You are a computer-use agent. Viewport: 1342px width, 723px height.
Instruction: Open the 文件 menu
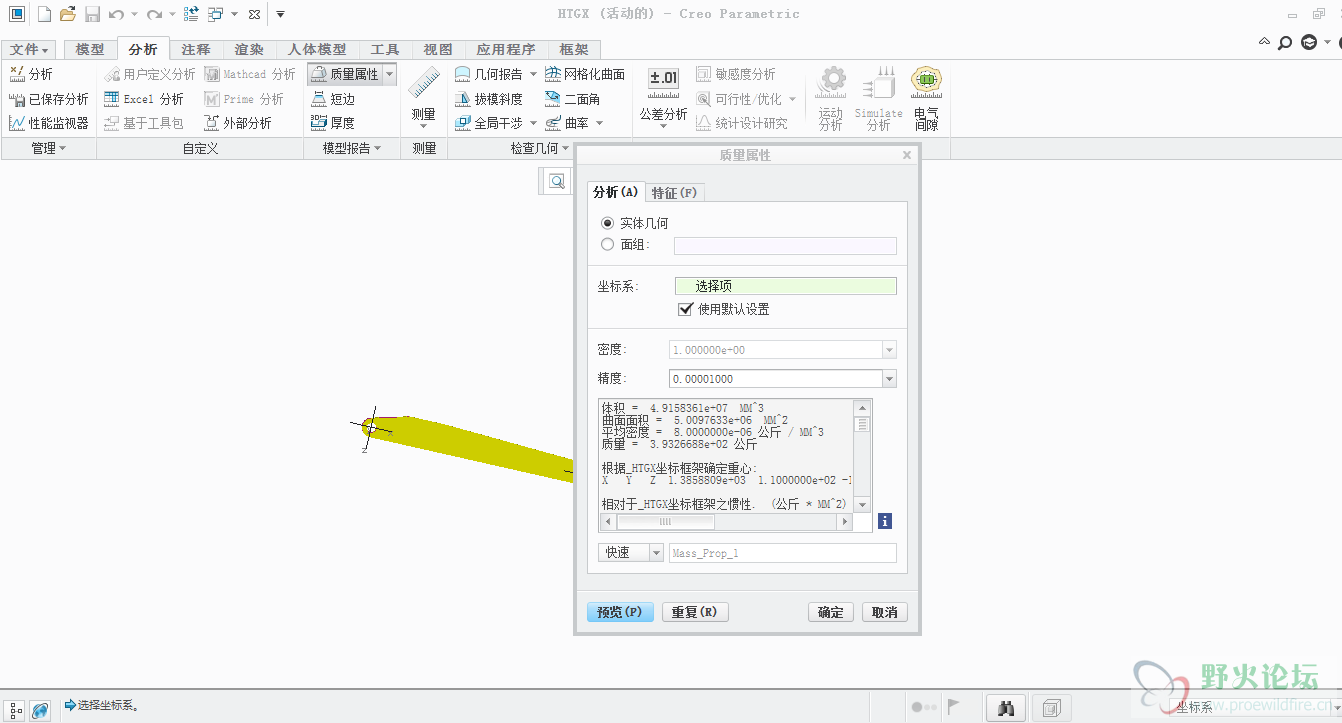29,49
